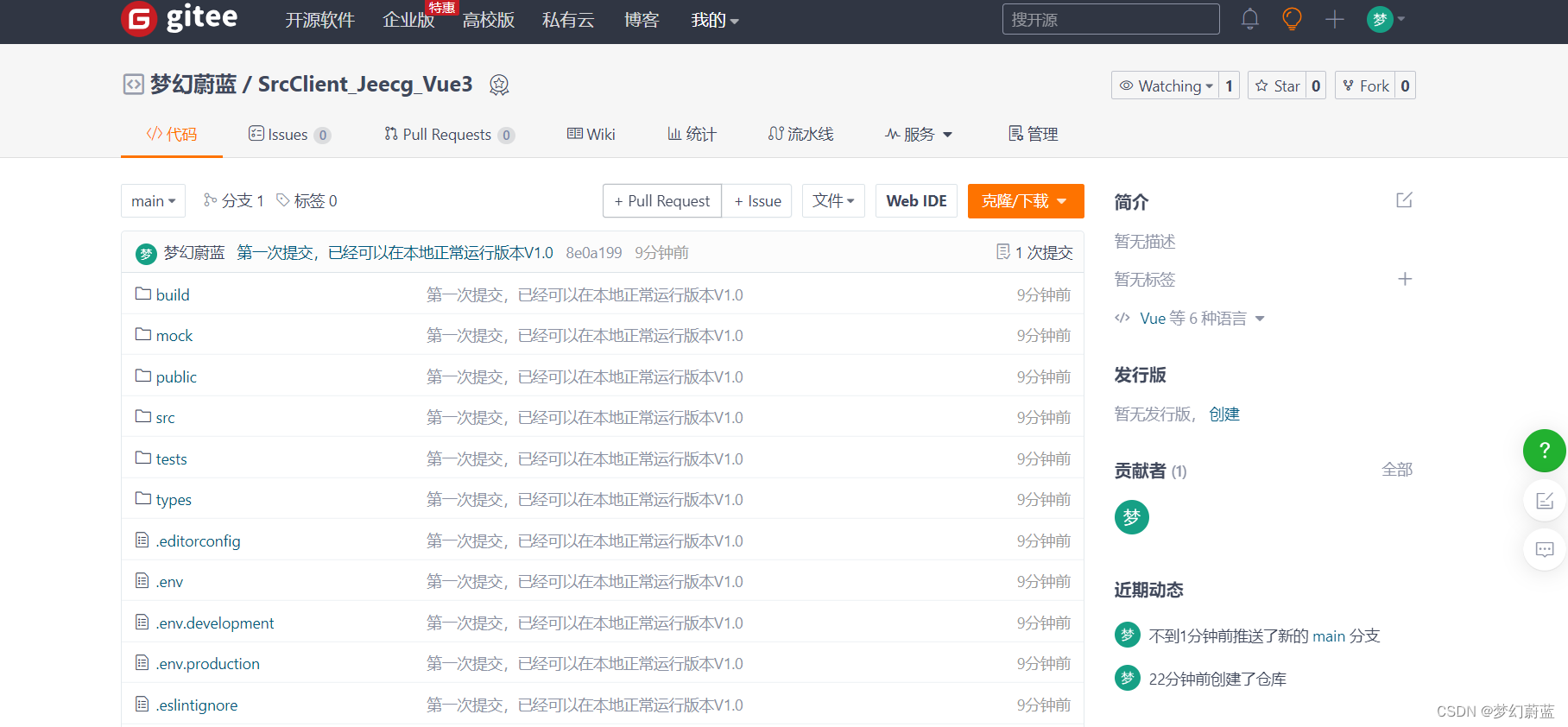The image size is (1568, 727).
Task: Open the 克隆/下载 dropdown
Action: pos(1026,200)
